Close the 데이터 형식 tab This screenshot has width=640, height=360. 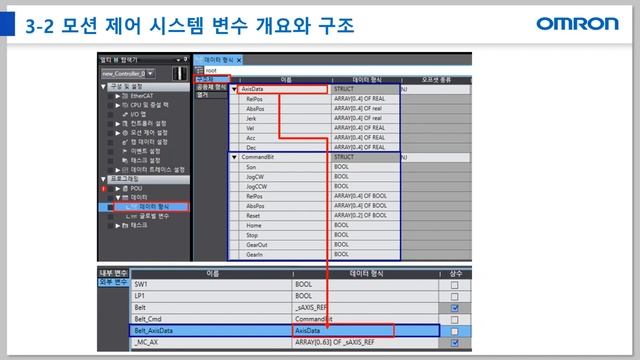239,60
